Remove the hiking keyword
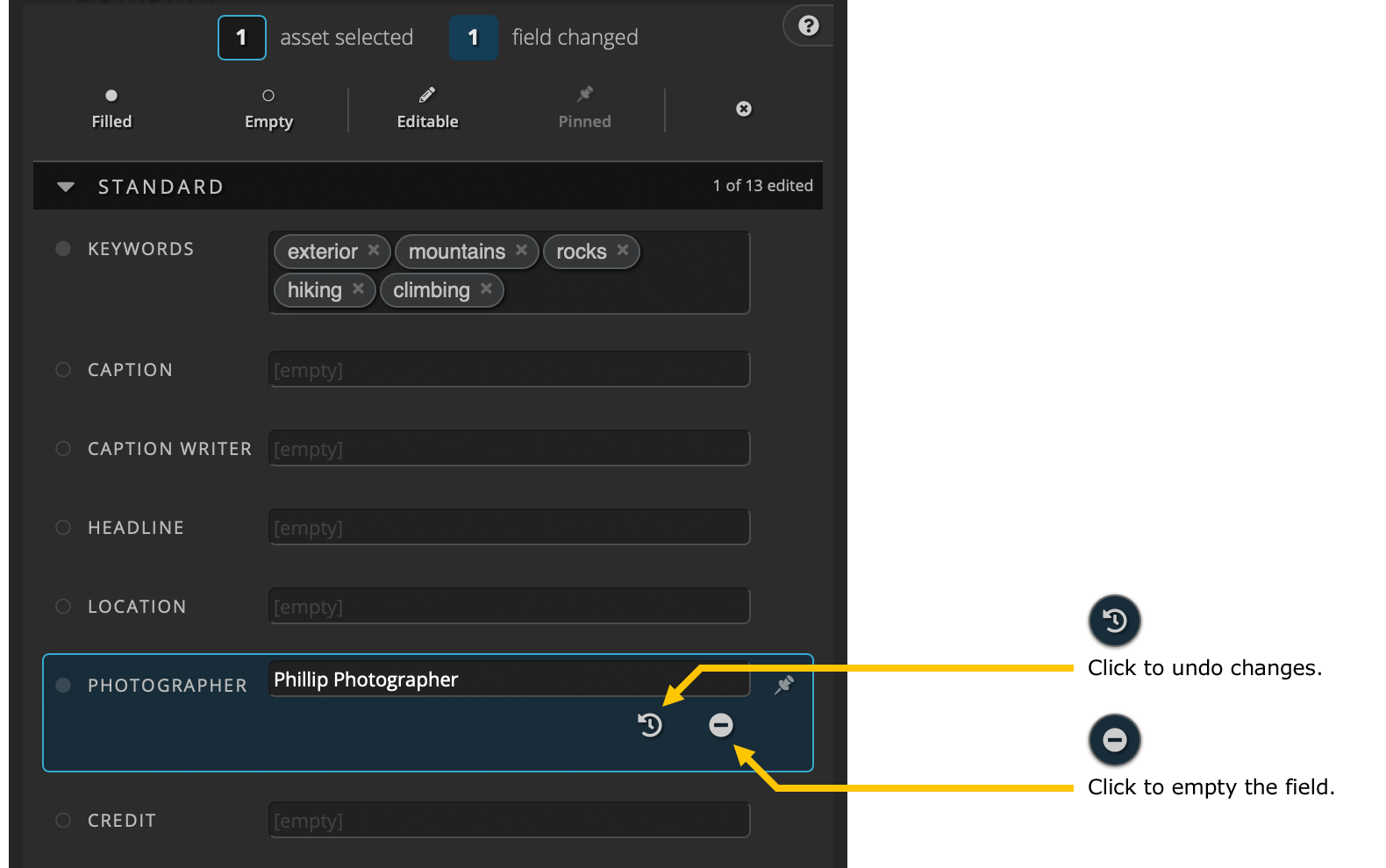 pos(358,288)
